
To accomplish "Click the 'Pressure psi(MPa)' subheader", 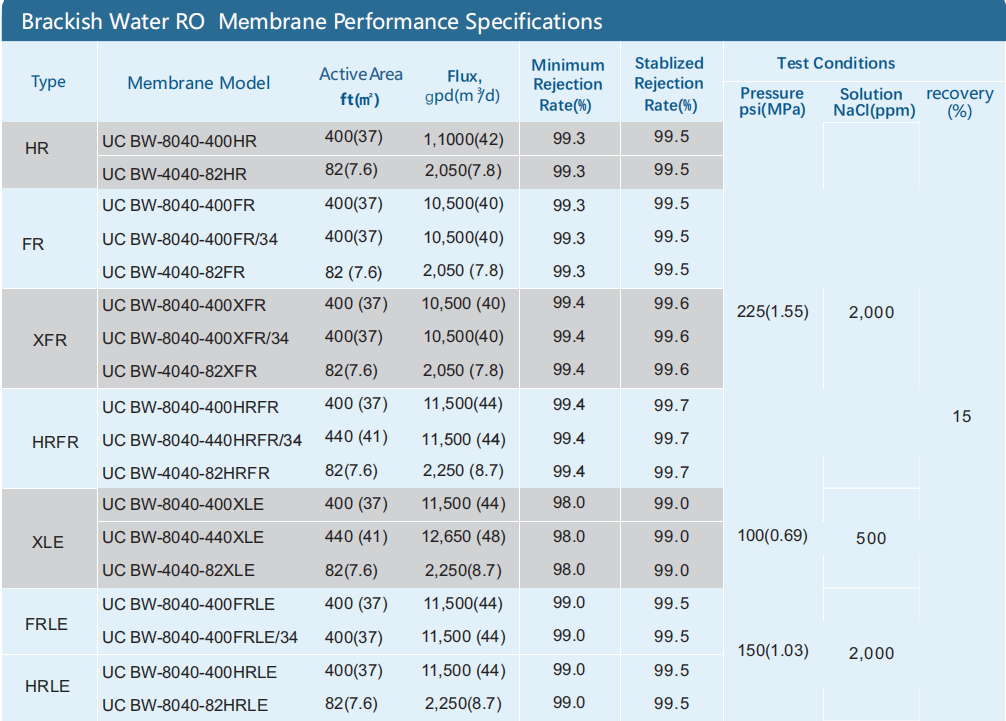I will point(772,101).
